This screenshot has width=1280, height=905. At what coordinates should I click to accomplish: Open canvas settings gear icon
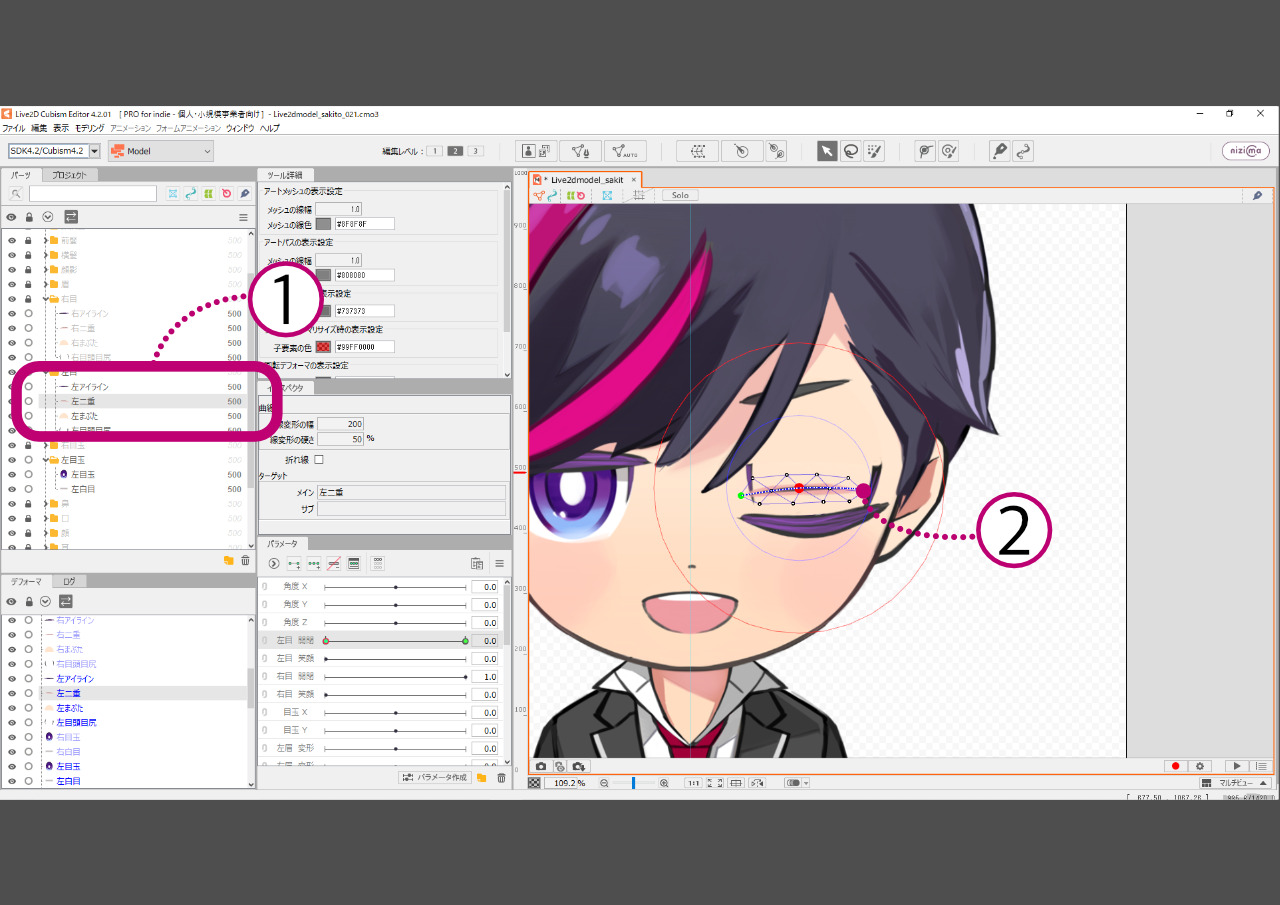[1201, 766]
